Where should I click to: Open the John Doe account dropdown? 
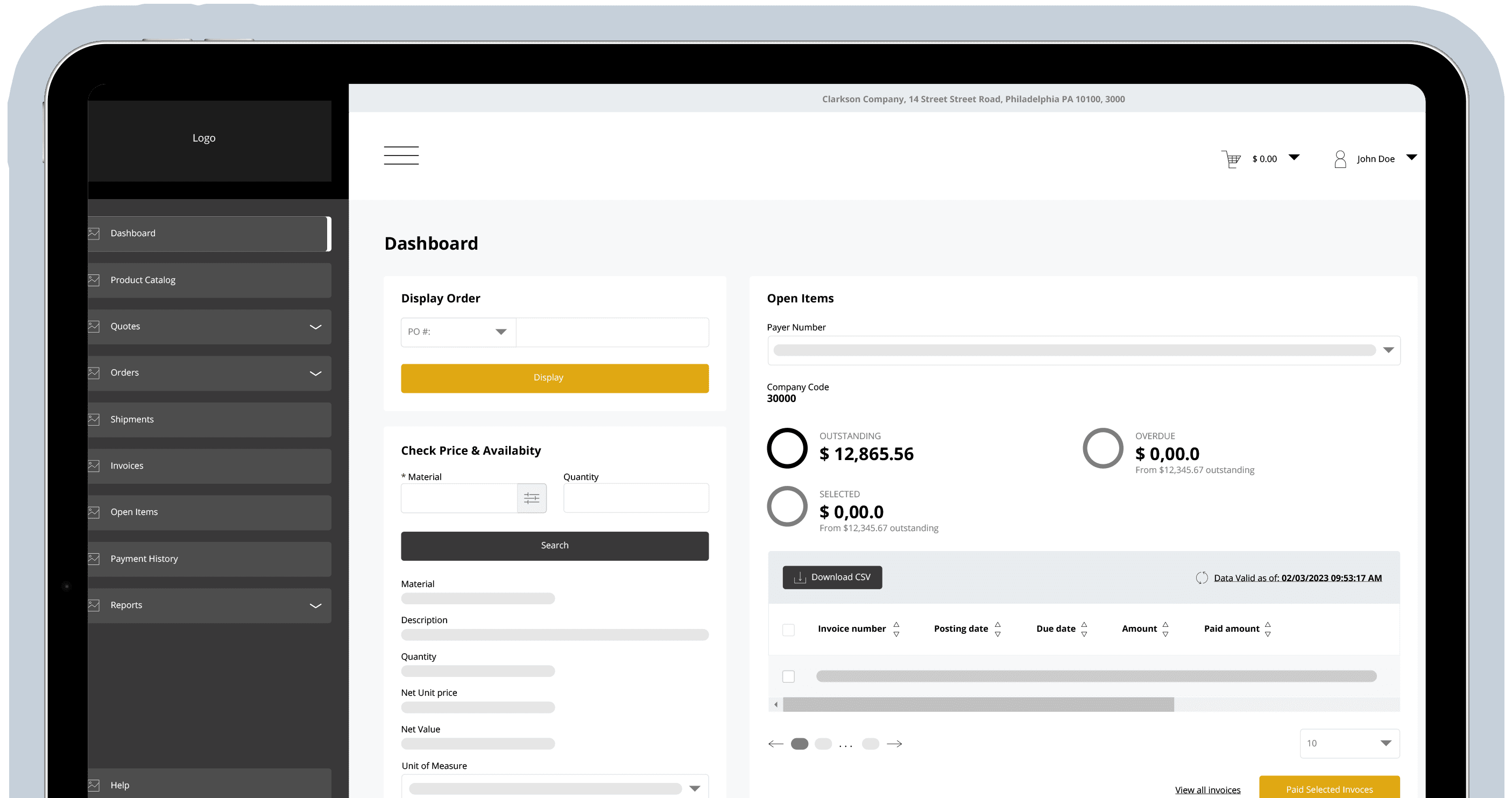pos(1411,157)
